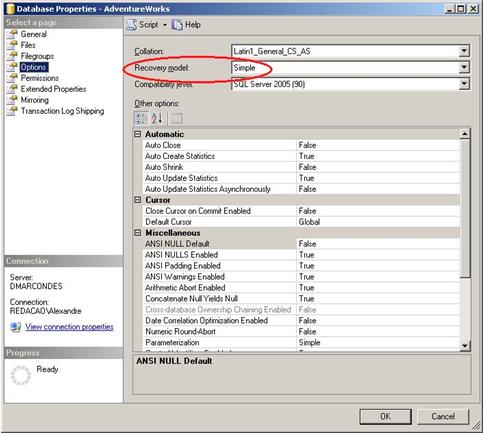The image size is (484, 433).
Task: Collapse the Automatic category
Action: [x=138, y=134]
